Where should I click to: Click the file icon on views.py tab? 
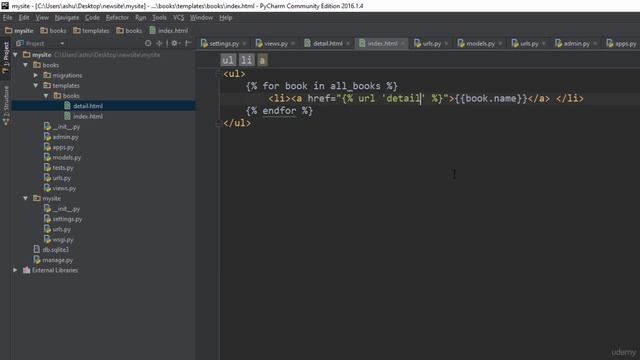[259, 43]
